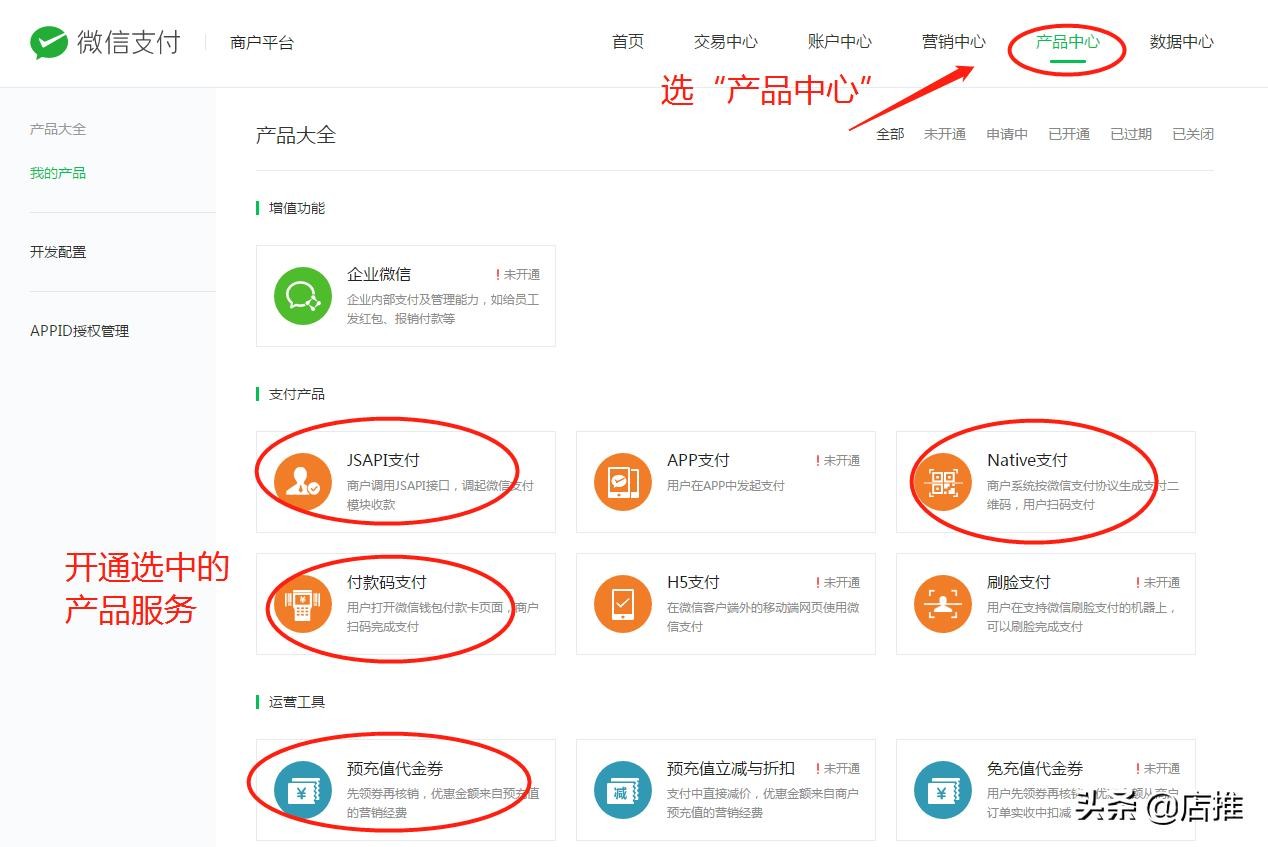This screenshot has height=847, width=1268.
Task: Open 开发配置 from the sidebar
Action: (x=58, y=252)
